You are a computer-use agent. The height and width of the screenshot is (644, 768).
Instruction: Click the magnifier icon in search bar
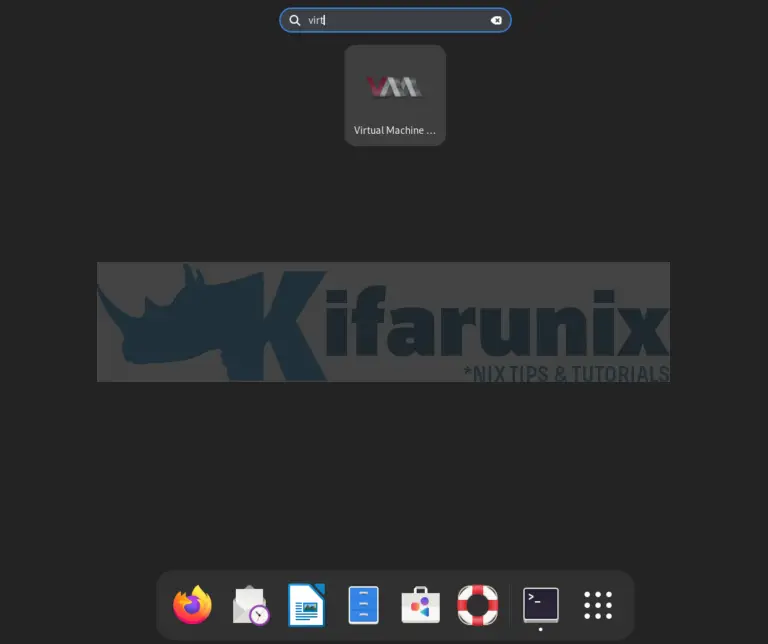[x=294, y=20]
